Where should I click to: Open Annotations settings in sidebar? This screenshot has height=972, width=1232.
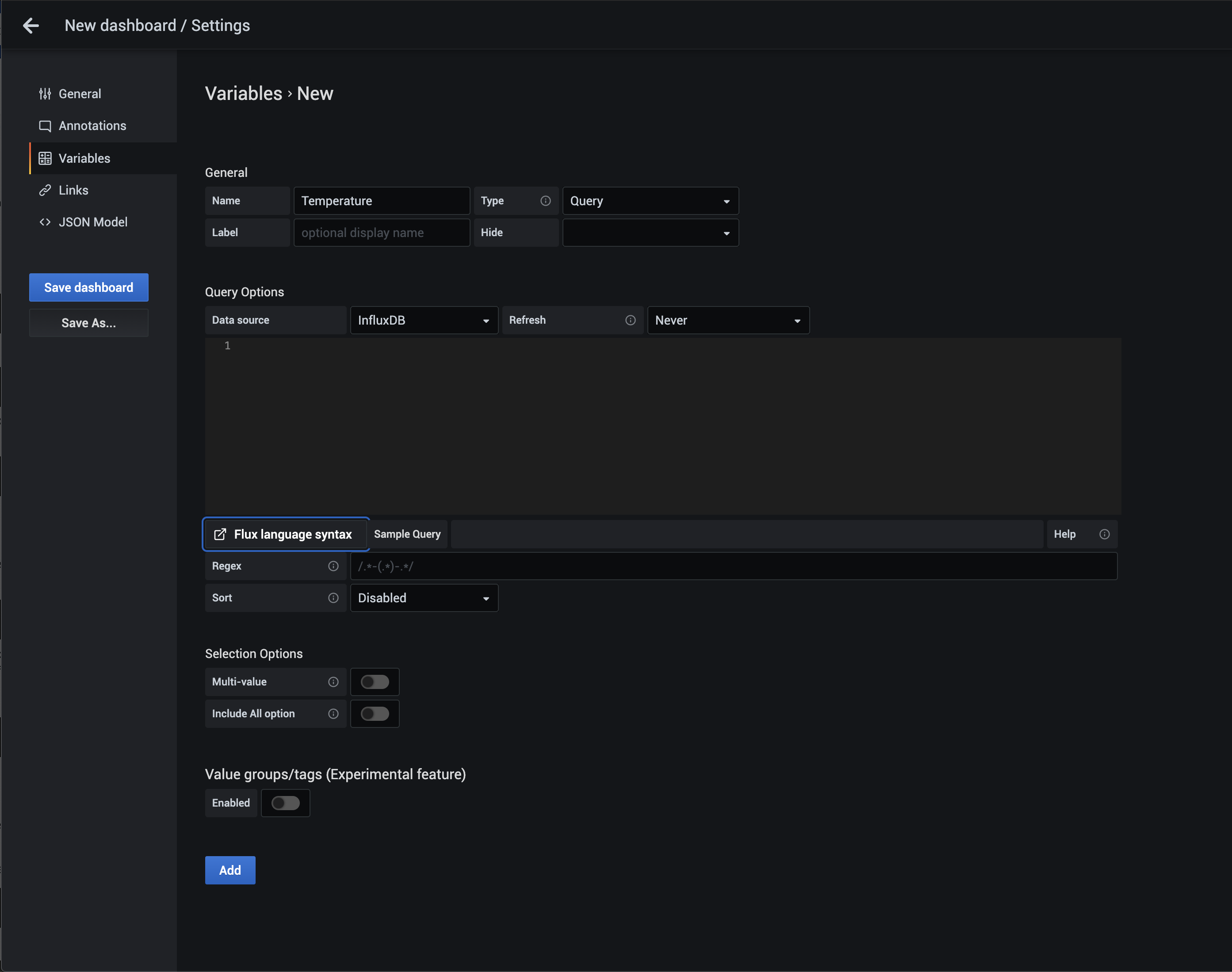[x=92, y=126]
